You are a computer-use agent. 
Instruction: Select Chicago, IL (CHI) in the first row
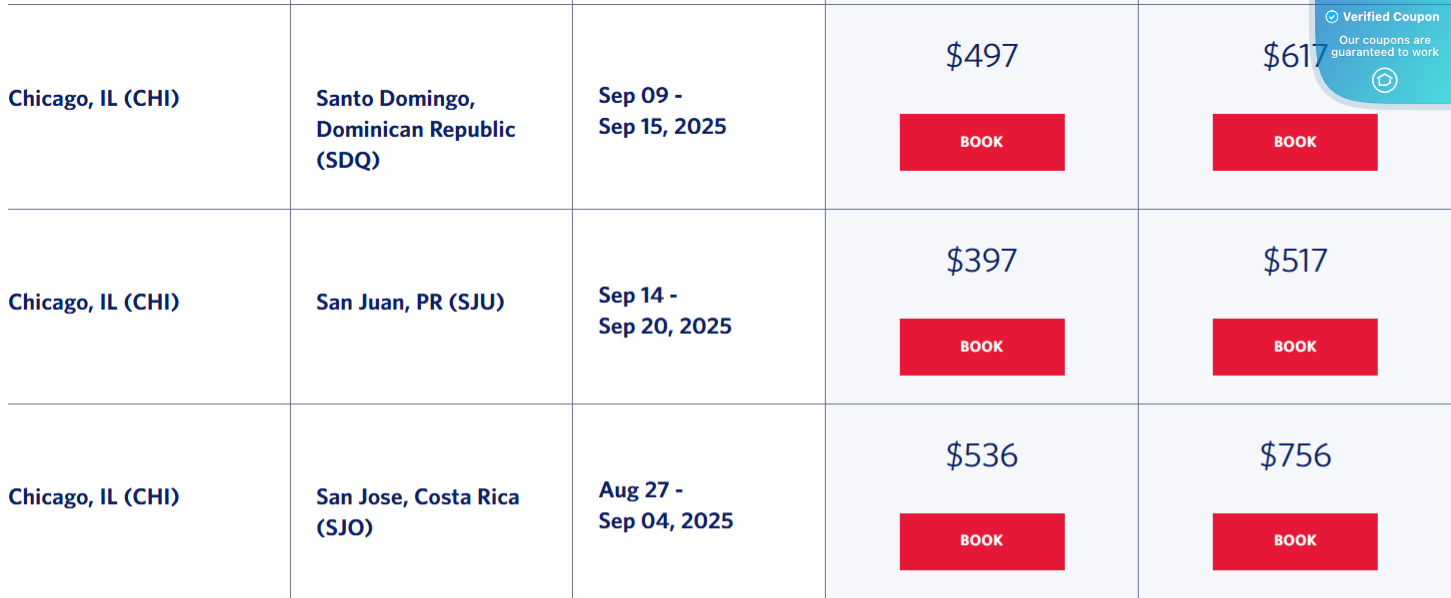[x=92, y=98]
